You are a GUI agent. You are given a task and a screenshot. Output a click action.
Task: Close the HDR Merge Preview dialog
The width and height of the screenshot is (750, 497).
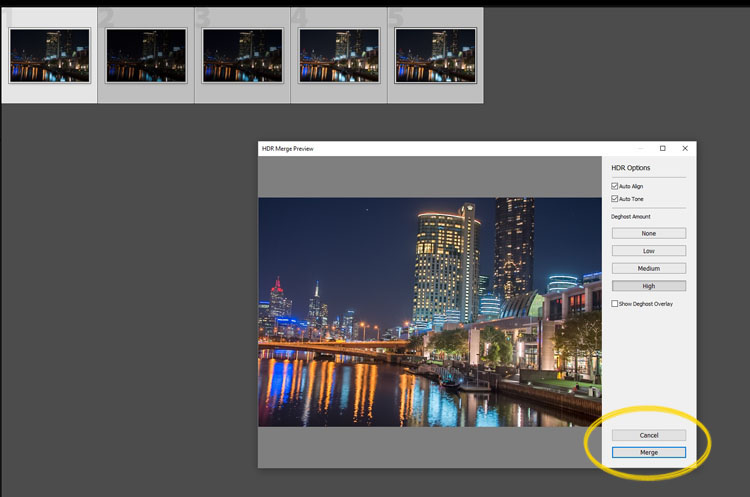click(685, 148)
